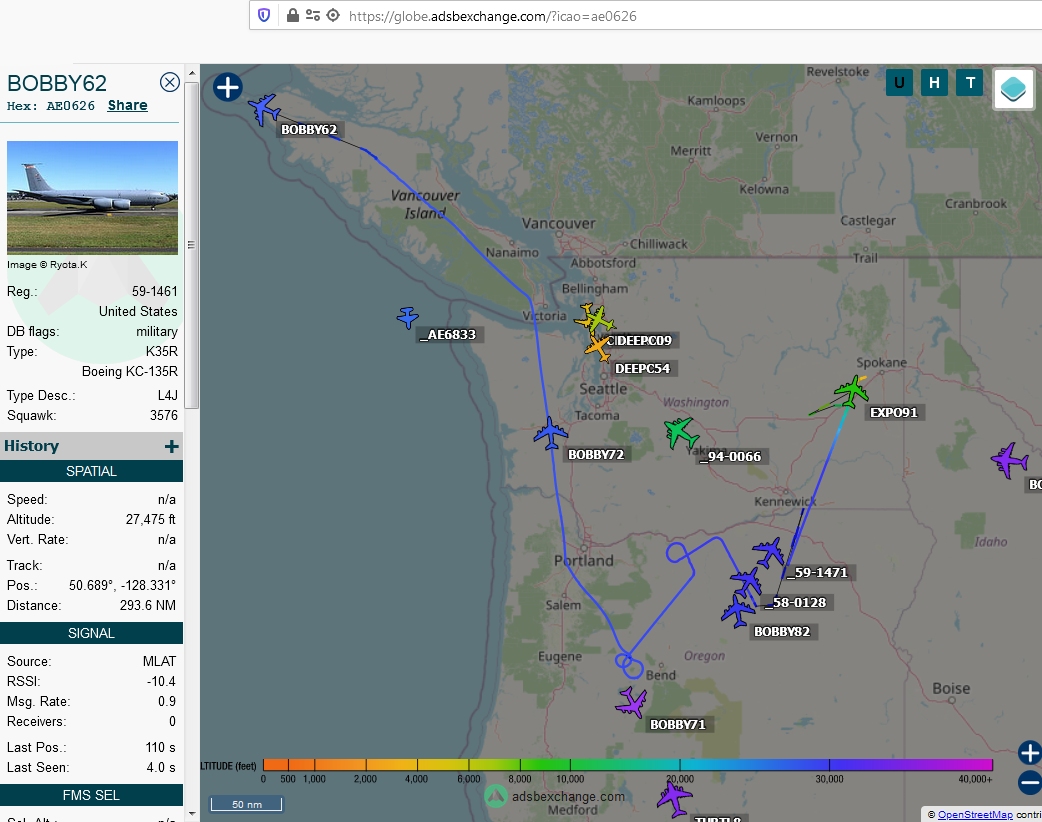
Task: Select the _58-0128 aircraft icon
Action: click(x=746, y=582)
